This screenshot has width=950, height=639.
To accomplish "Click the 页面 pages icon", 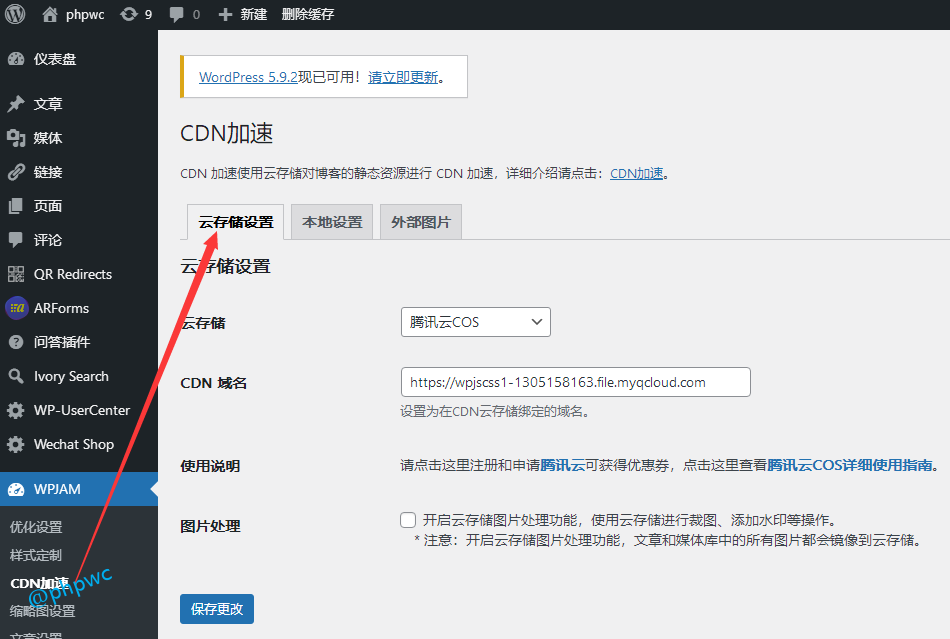I will 16,206.
